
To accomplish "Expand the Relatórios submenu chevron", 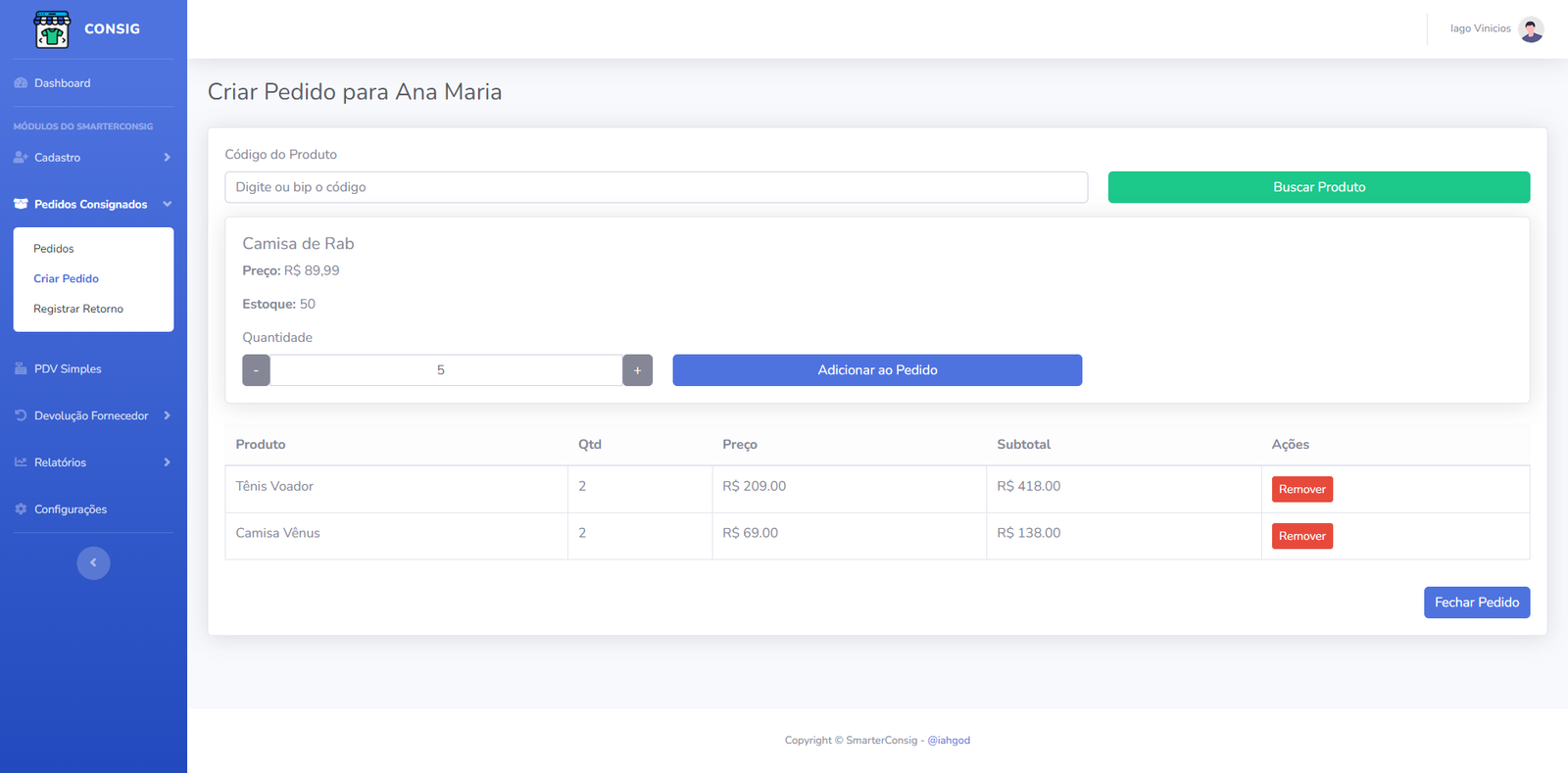I will [167, 462].
